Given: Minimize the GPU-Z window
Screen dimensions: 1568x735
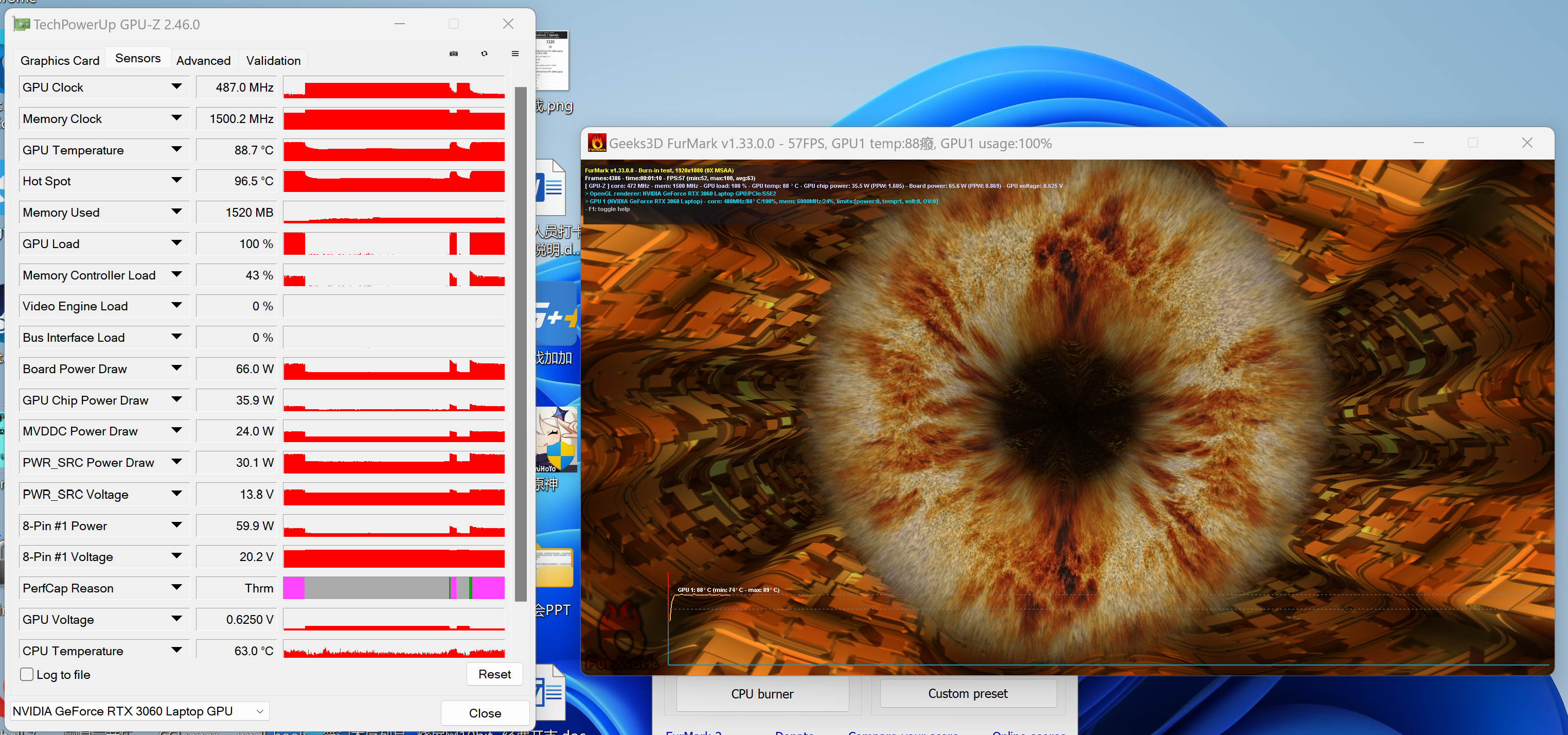Looking at the screenshot, I should [399, 24].
